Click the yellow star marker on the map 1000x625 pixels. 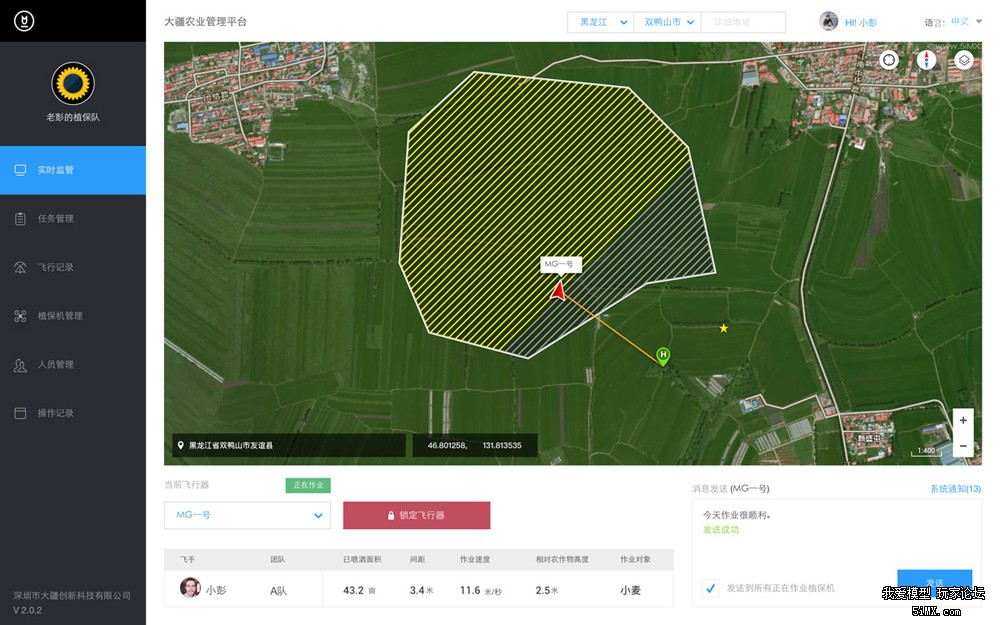click(x=724, y=328)
